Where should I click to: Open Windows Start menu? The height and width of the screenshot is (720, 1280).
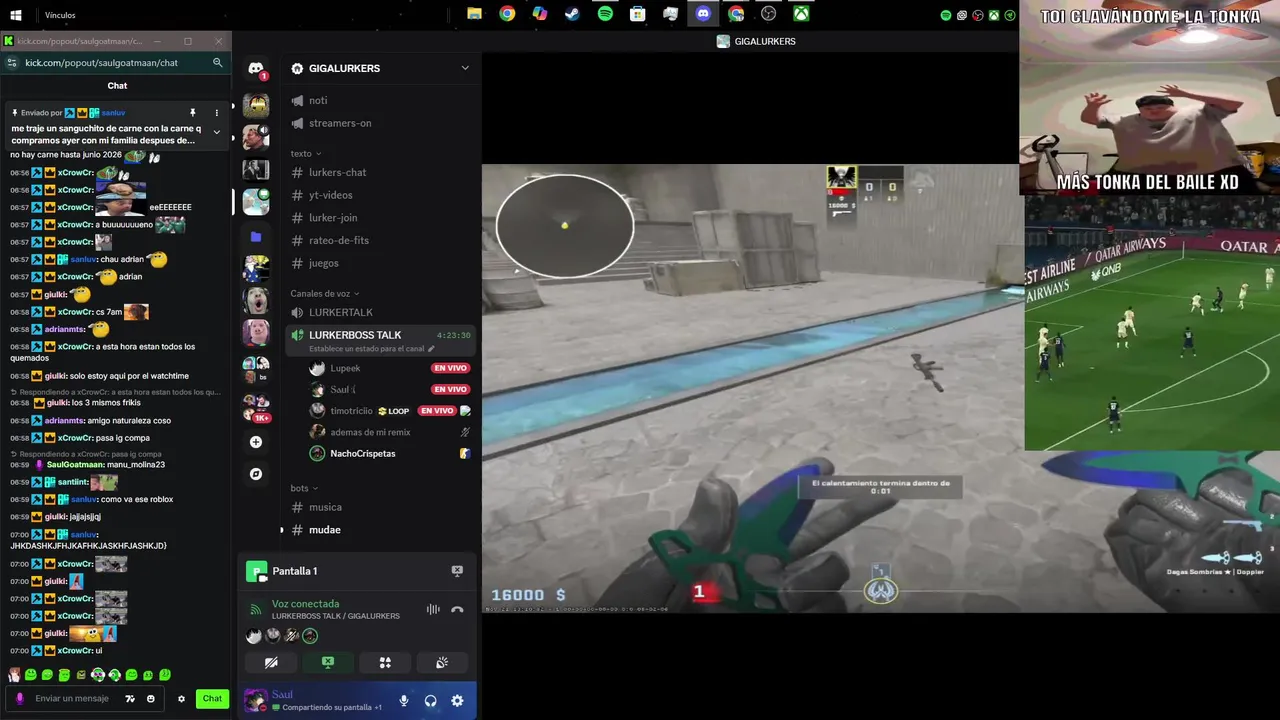tap(16, 15)
